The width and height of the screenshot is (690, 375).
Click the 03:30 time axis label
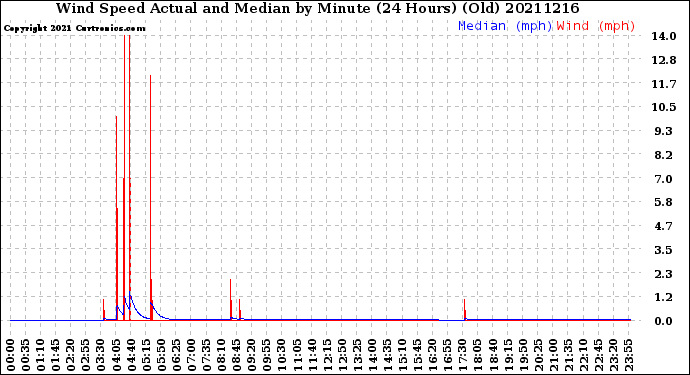point(101,354)
